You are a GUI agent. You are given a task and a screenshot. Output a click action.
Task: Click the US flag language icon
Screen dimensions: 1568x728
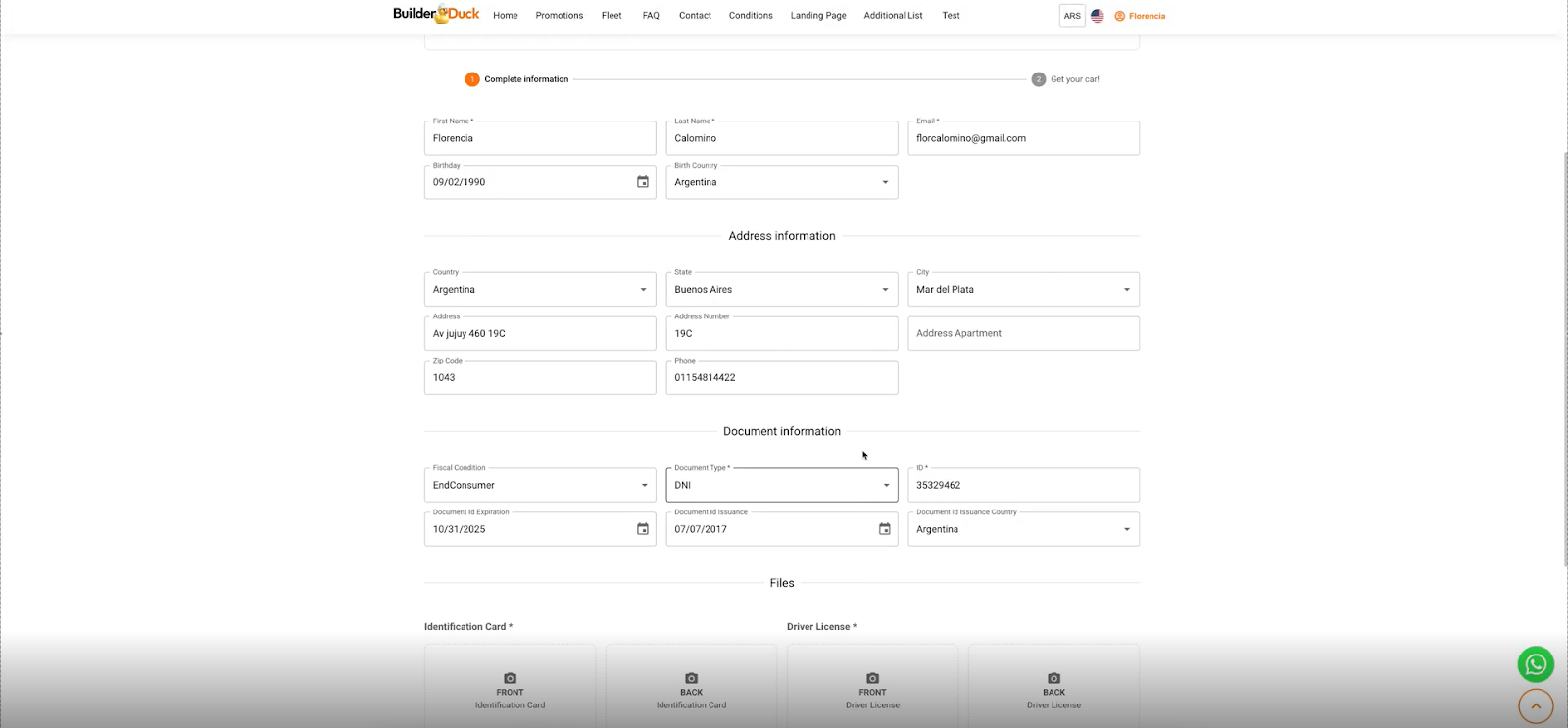click(x=1098, y=16)
